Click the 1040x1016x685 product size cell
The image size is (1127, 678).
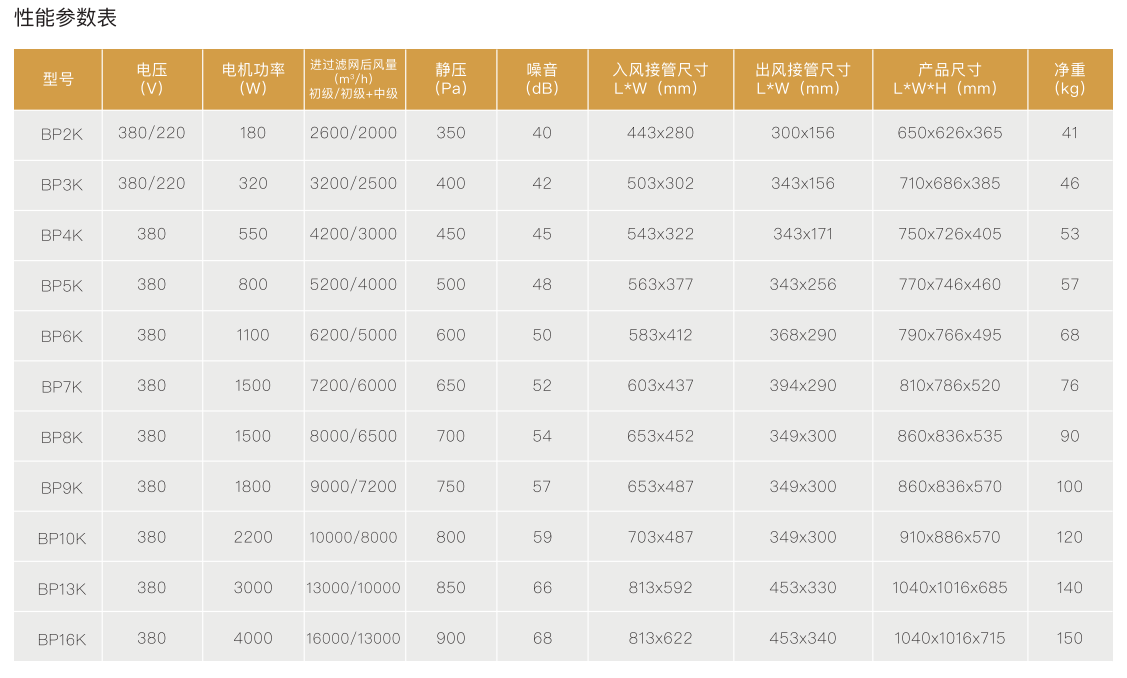point(949,588)
